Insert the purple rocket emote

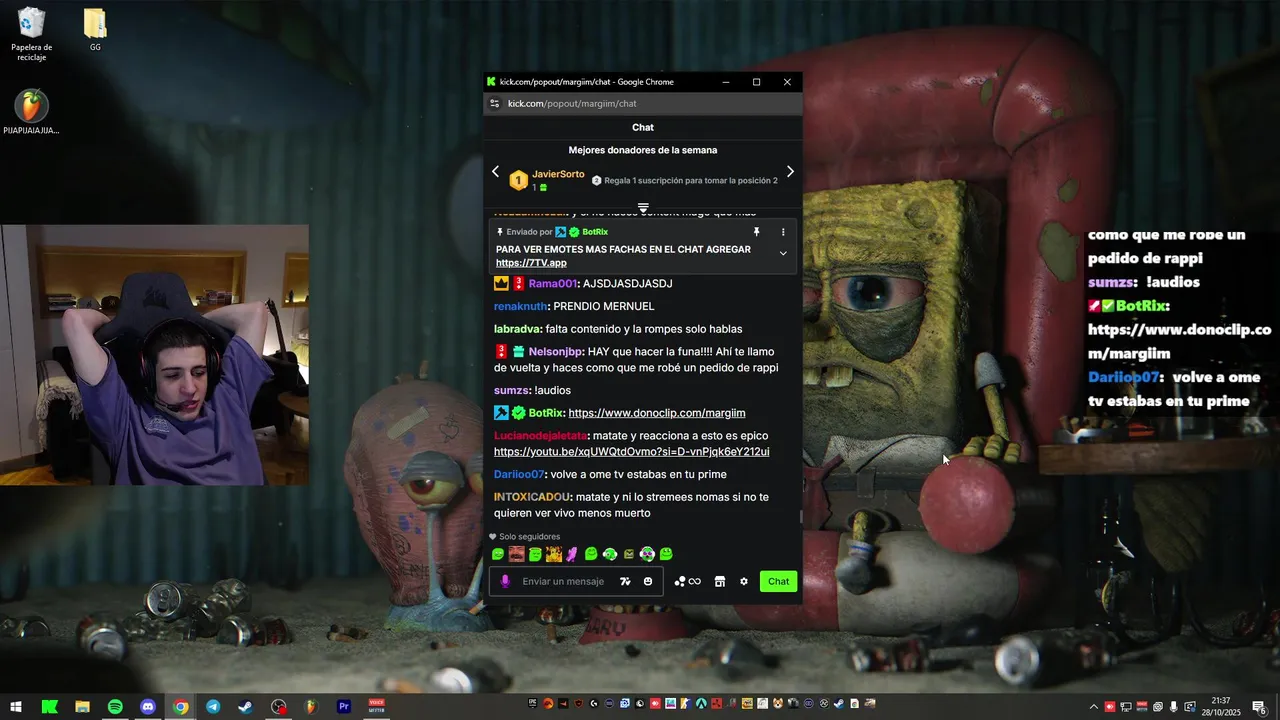point(572,554)
